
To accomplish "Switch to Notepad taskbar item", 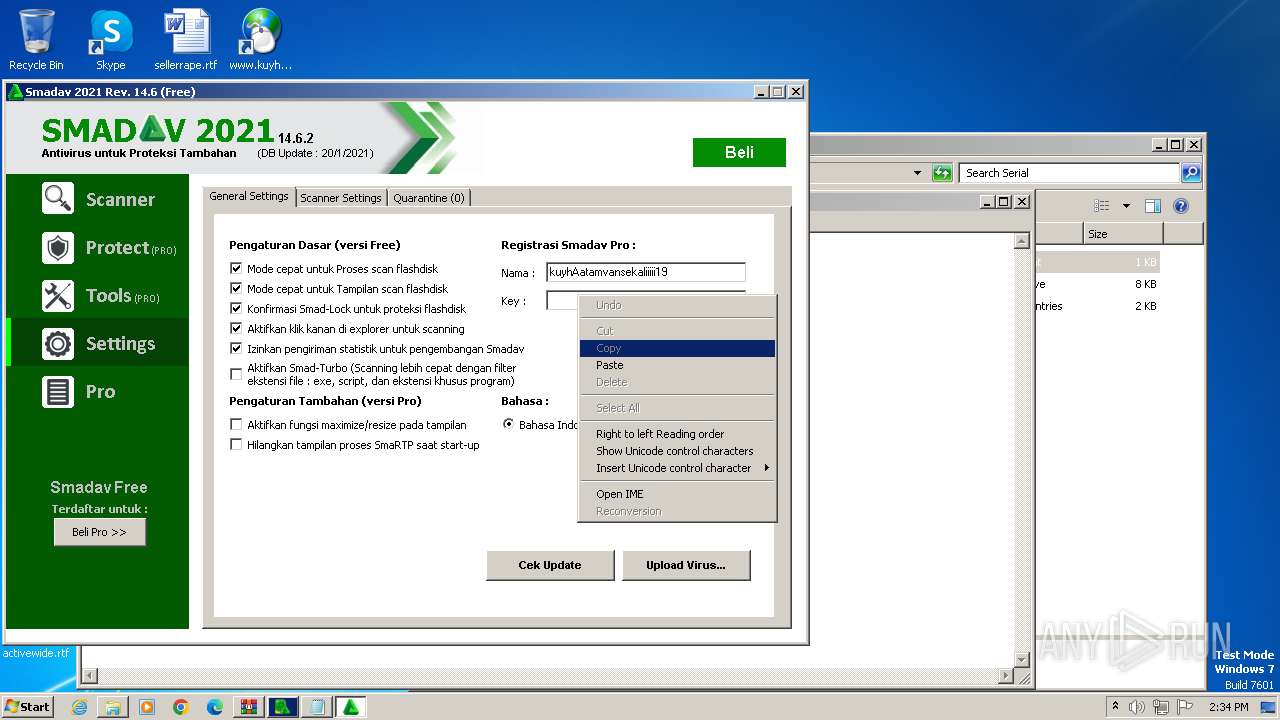I will (x=317, y=707).
